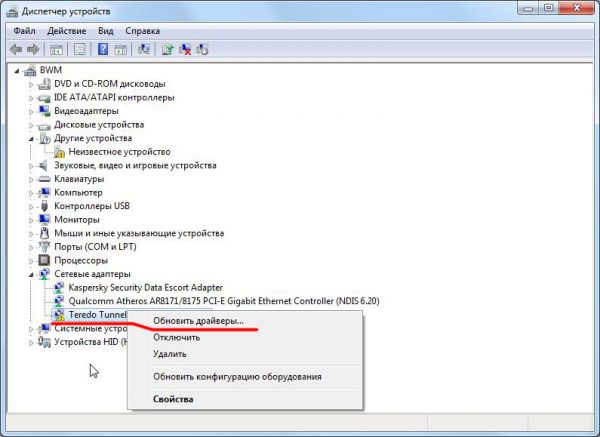The image size is (600, 437).
Task: Click the action pane toolbar icon after Help
Action: (121, 49)
